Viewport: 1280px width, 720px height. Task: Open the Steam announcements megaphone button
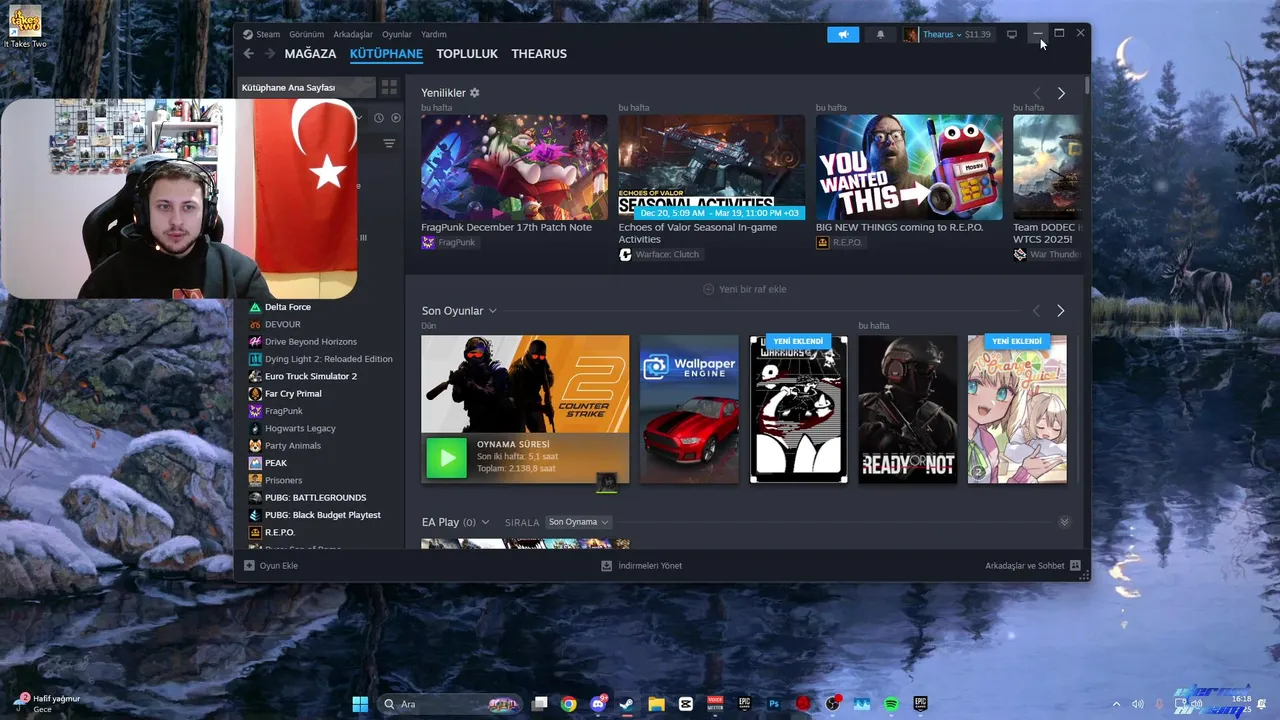click(843, 34)
